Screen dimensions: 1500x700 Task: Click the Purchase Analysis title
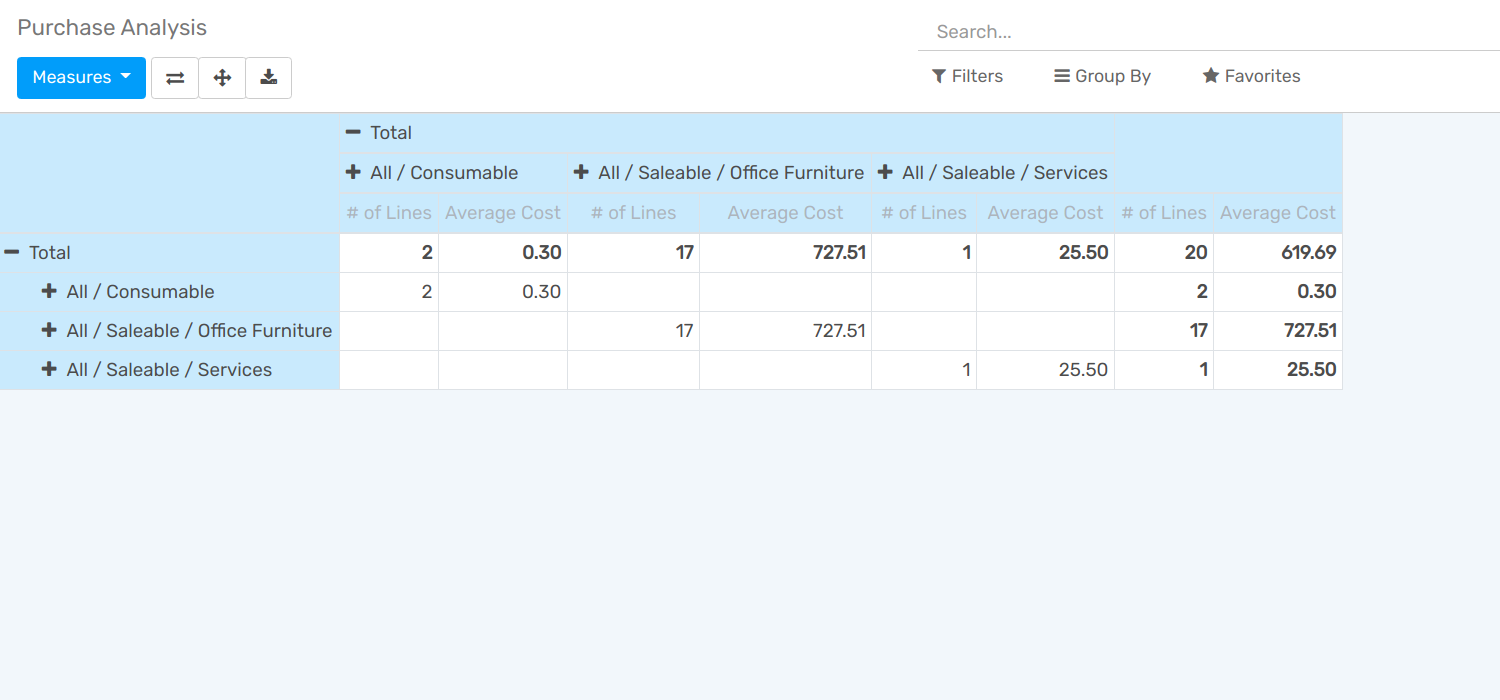point(111,27)
